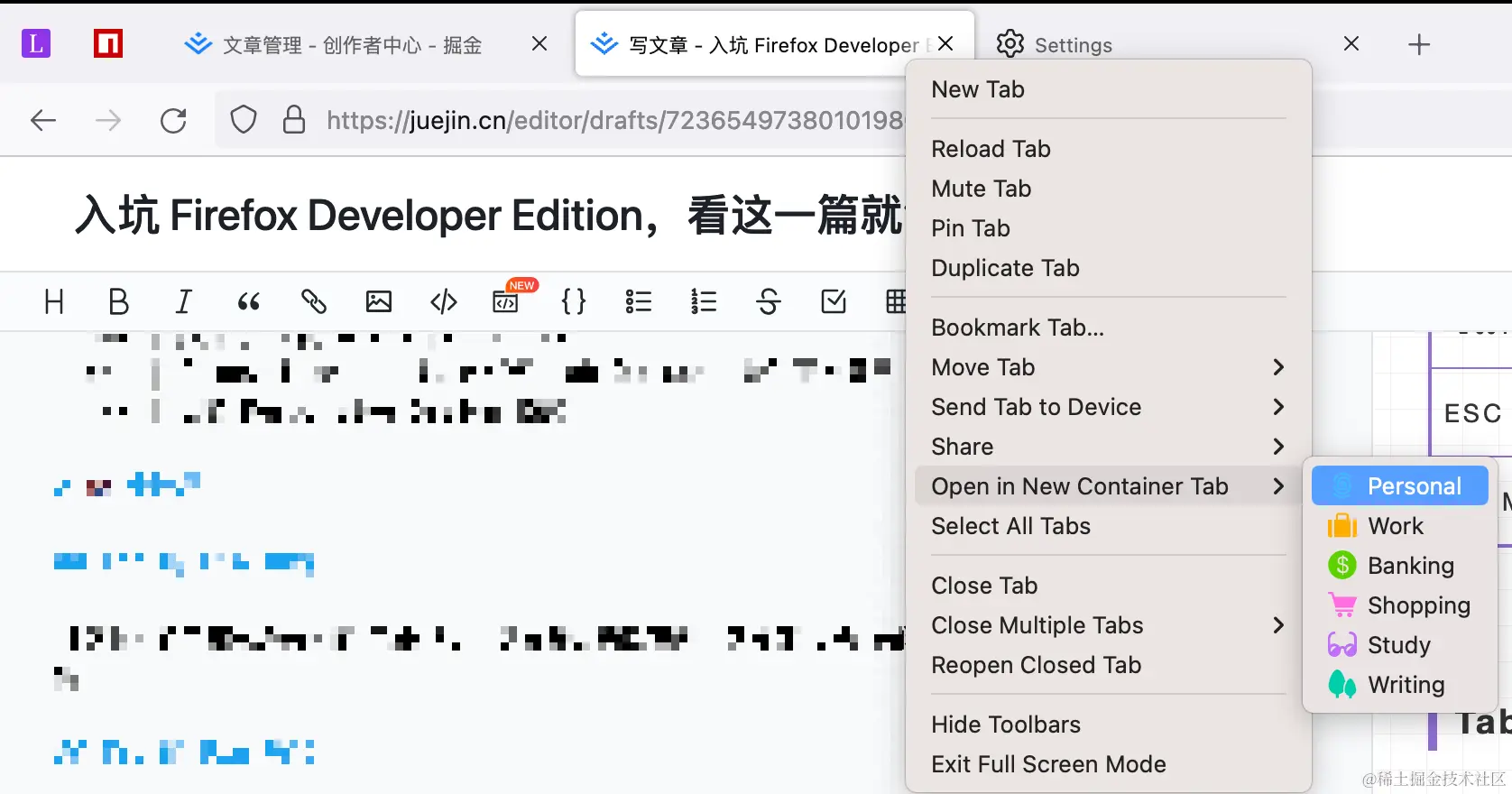This screenshot has width=1512, height=794.
Task: Click the padlock site security icon
Action: click(294, 120)
